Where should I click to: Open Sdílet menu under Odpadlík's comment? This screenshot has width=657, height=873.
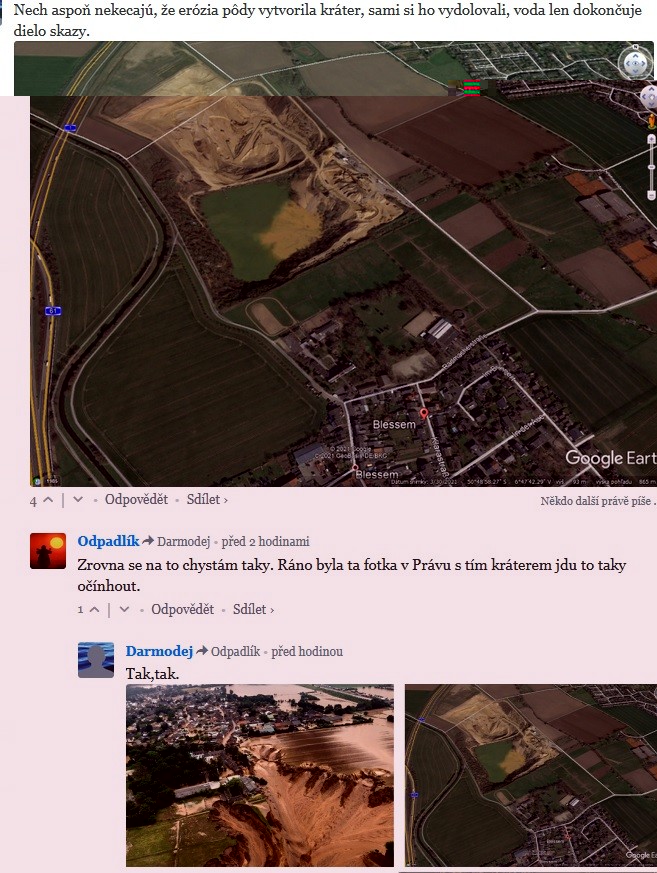coord(253,609)
